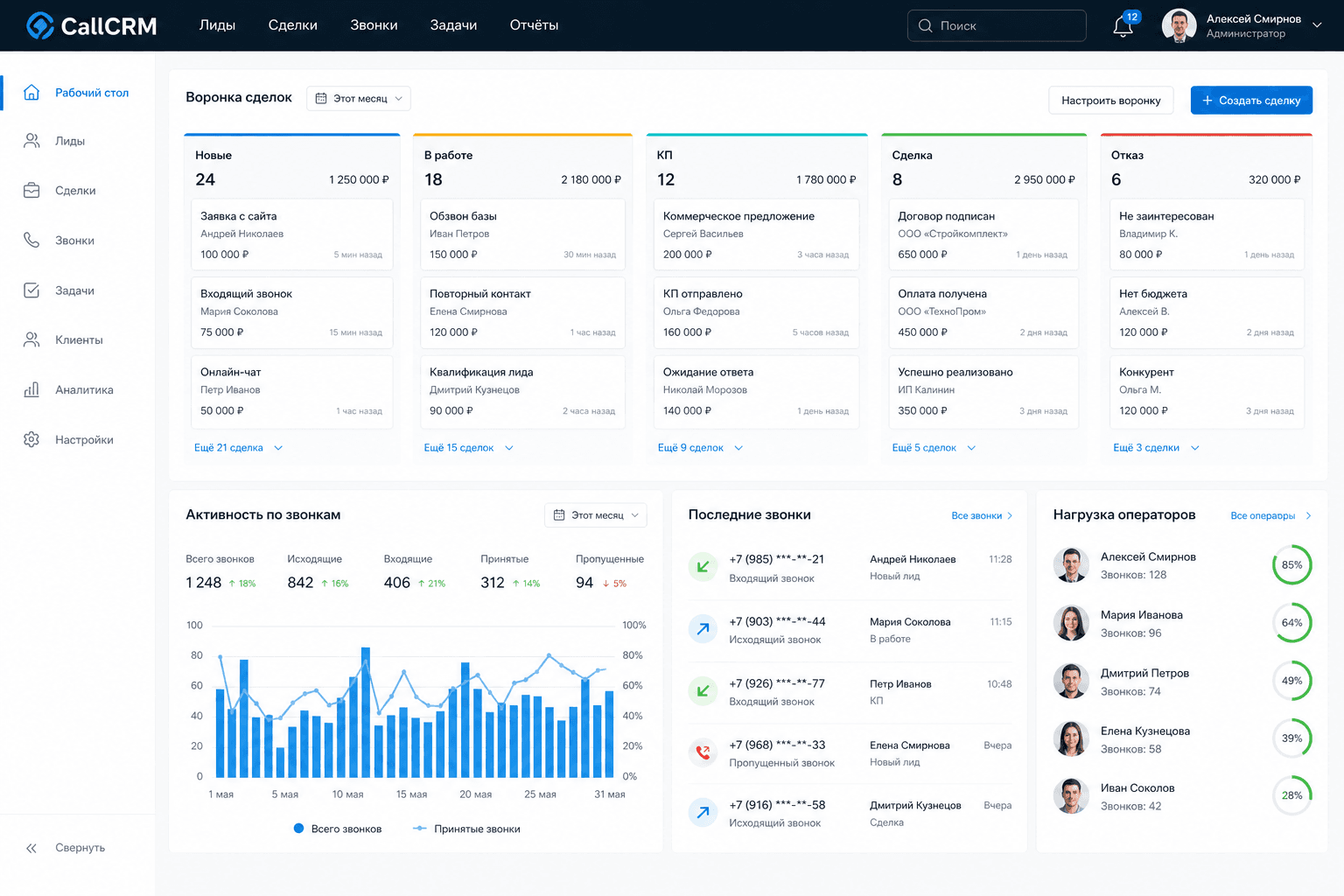The width and height of the screenshot is (1344, 896).
Task: Click the Сделки briefcase icon in sidebar
Action: pos(31,190)
